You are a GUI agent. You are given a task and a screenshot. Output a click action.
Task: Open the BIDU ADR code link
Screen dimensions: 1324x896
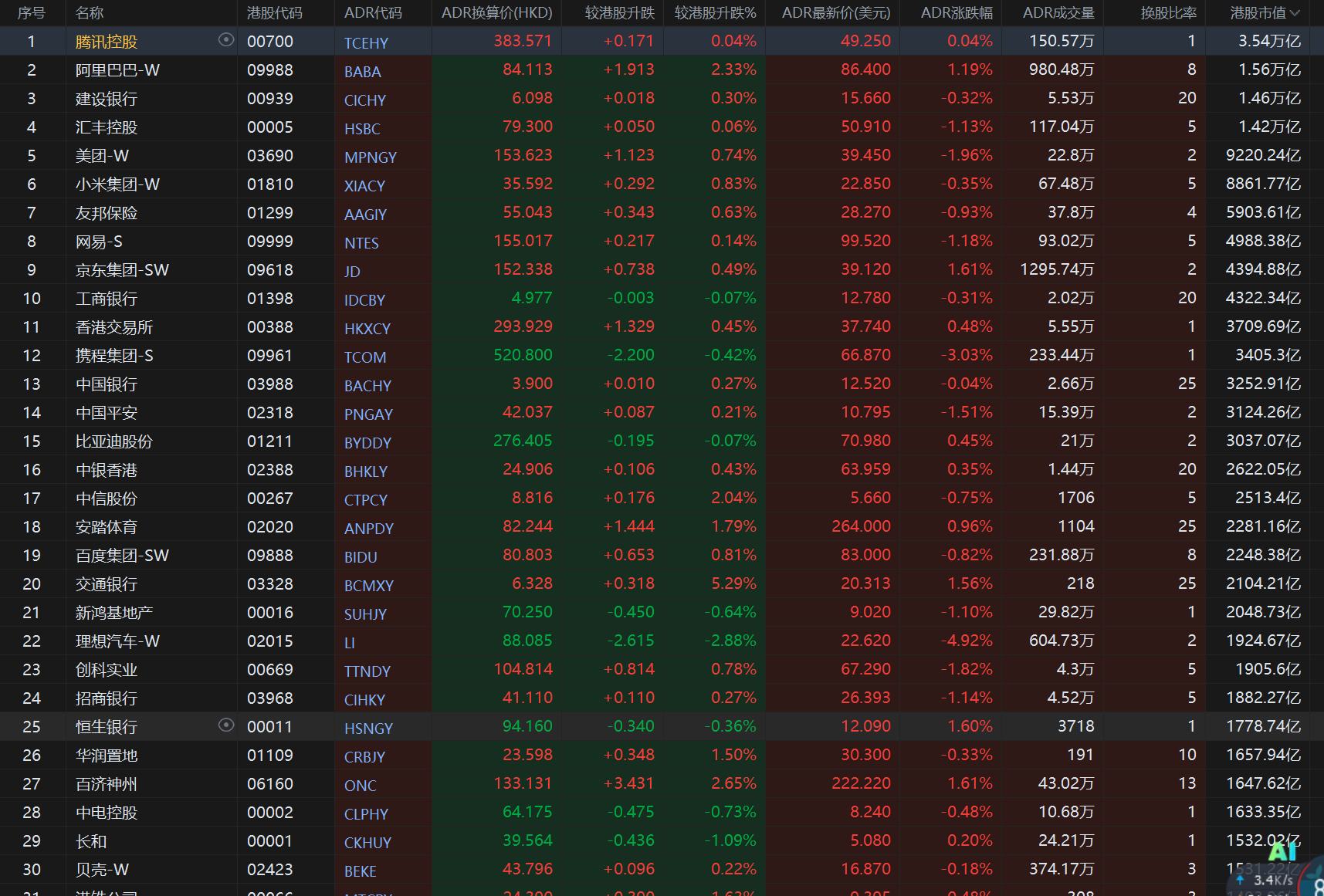coord(361,557)
